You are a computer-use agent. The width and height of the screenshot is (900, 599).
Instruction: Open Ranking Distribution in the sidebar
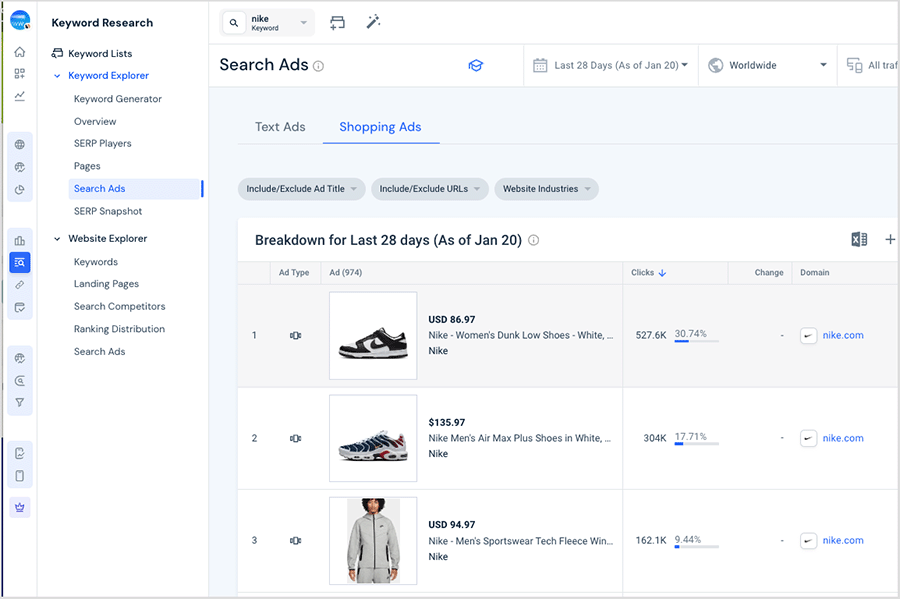119,329
